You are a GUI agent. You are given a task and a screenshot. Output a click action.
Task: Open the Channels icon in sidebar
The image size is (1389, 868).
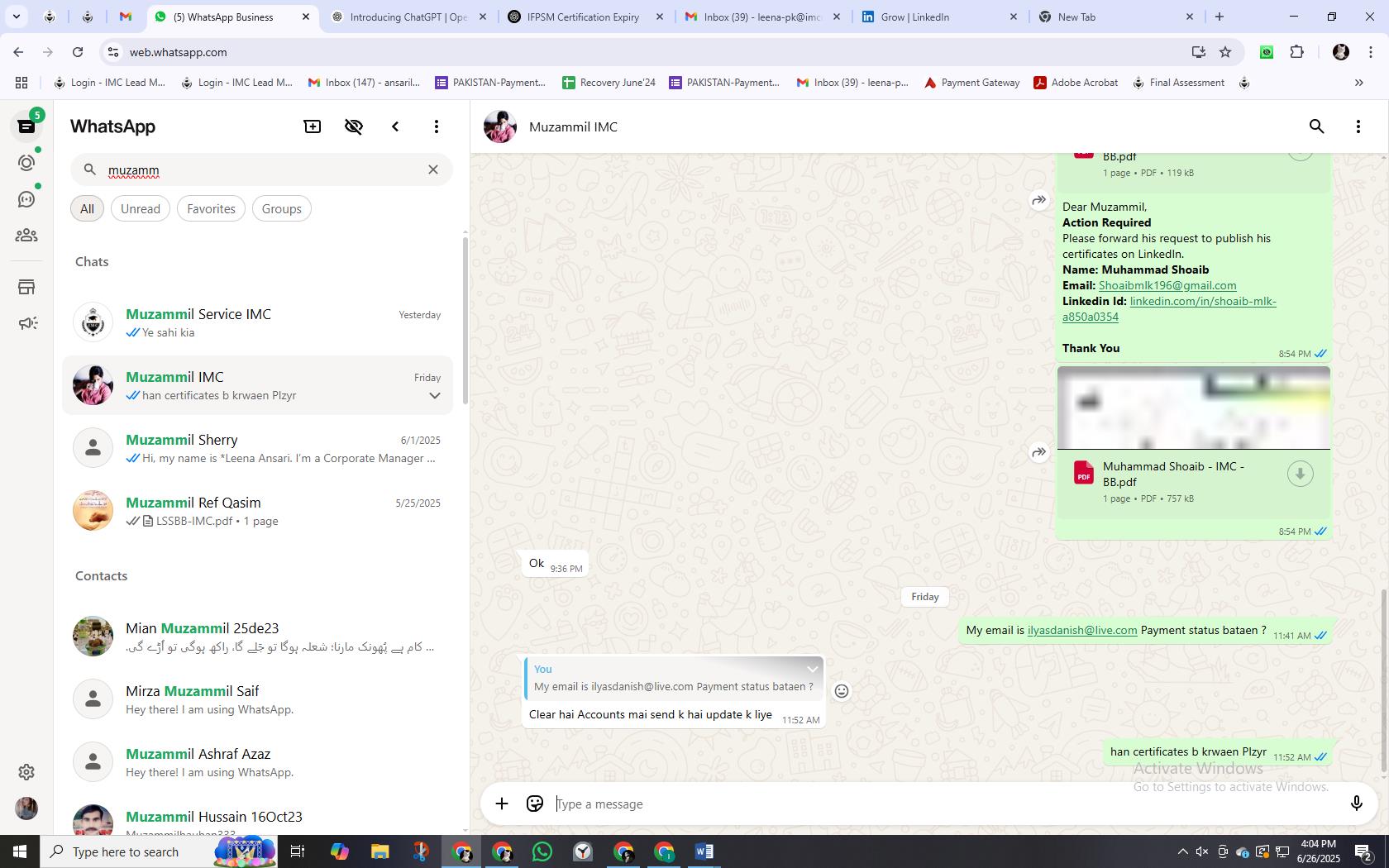[x=26, y=199]
